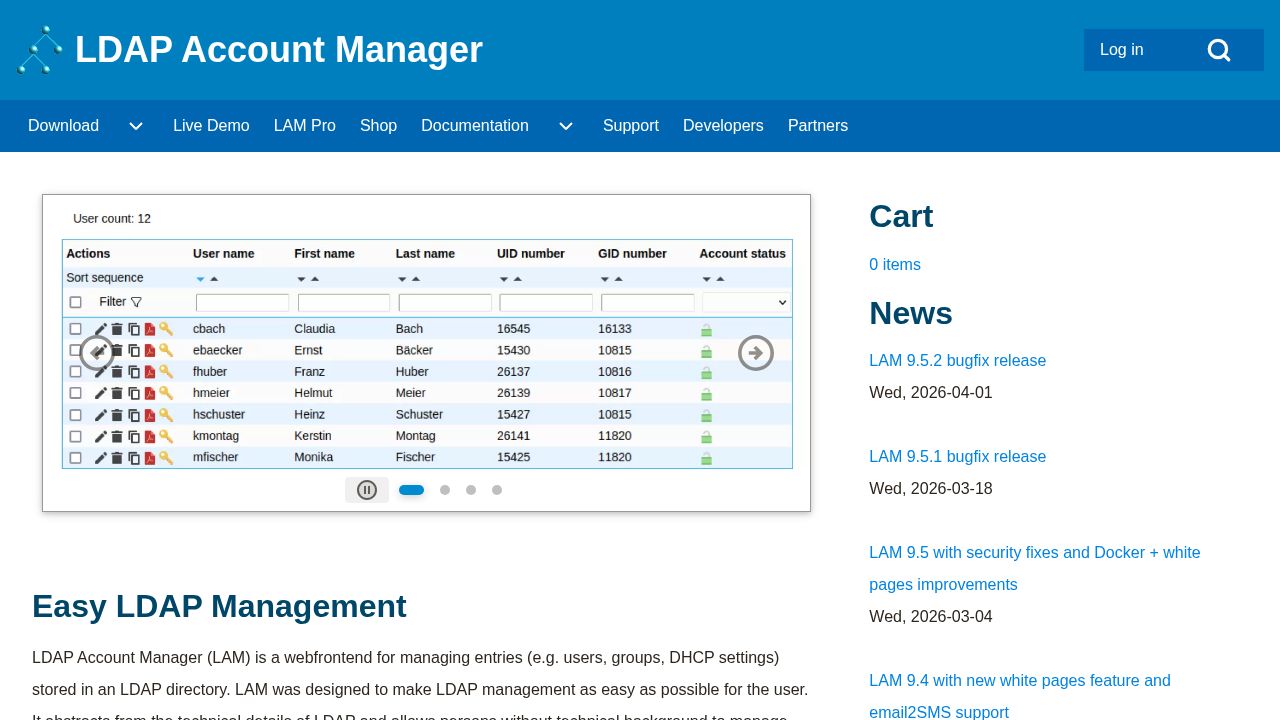Click the Log in button
This screenshot has width=1280, height=720.
1122,50
